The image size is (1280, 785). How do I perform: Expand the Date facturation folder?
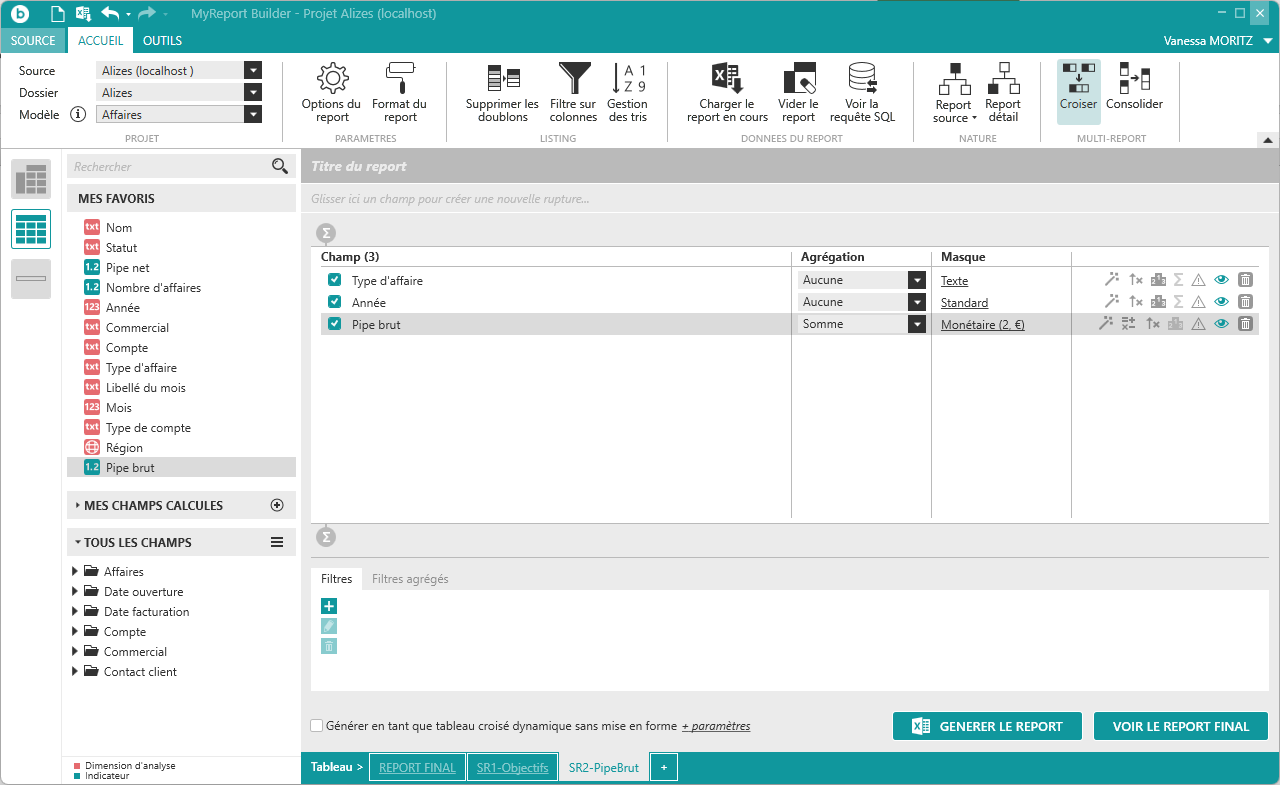(x=75, y=612)
